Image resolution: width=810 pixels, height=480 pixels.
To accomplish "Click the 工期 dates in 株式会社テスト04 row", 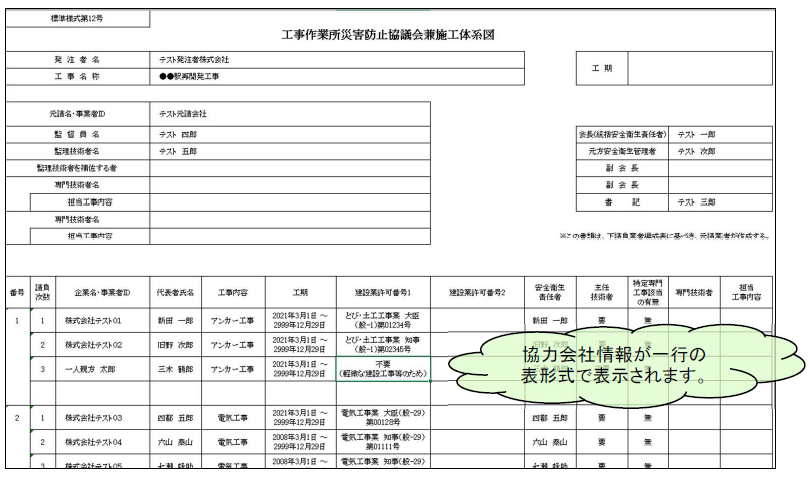I will 301,442.
